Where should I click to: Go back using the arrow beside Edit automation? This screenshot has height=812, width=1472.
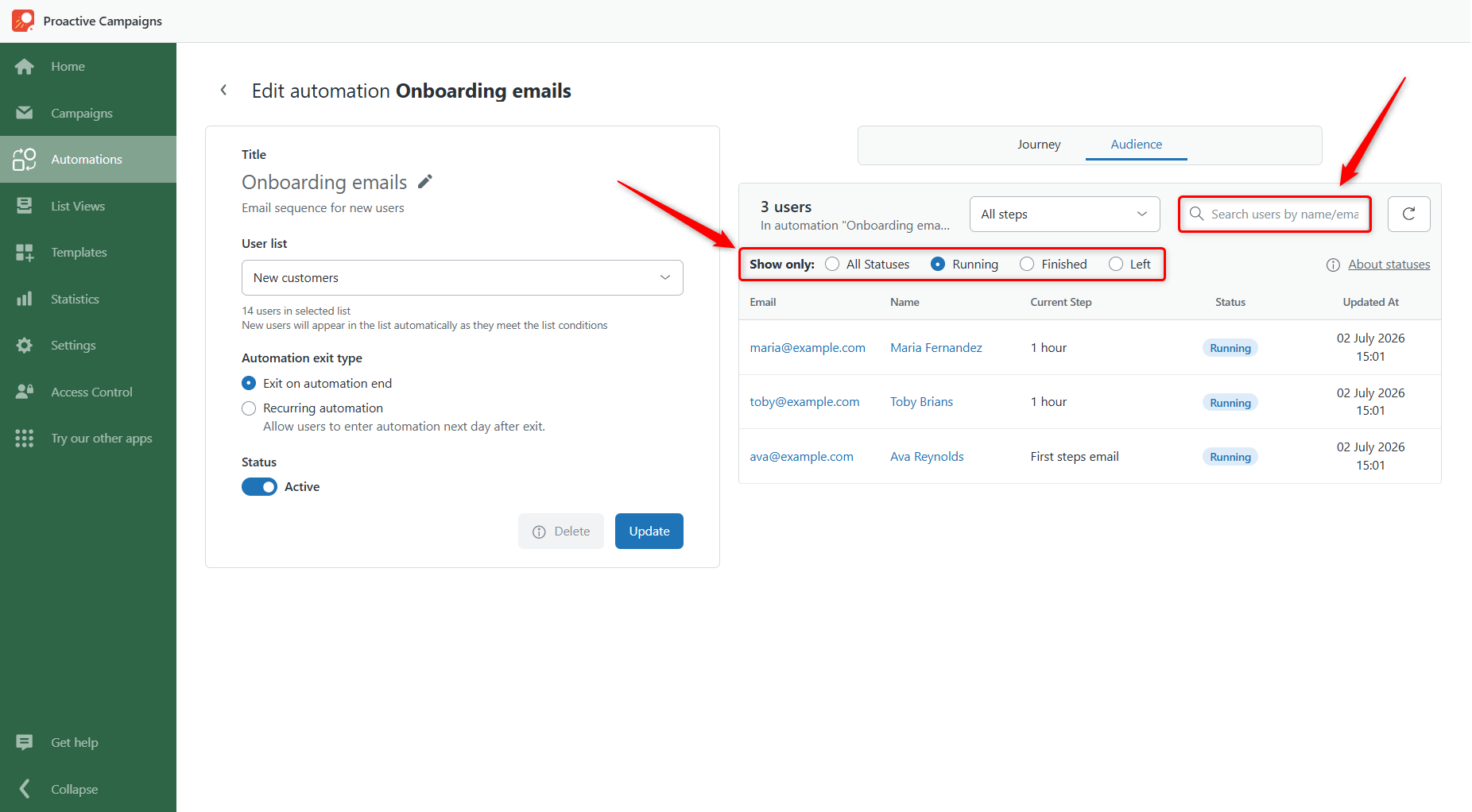(x=224, y=91)
